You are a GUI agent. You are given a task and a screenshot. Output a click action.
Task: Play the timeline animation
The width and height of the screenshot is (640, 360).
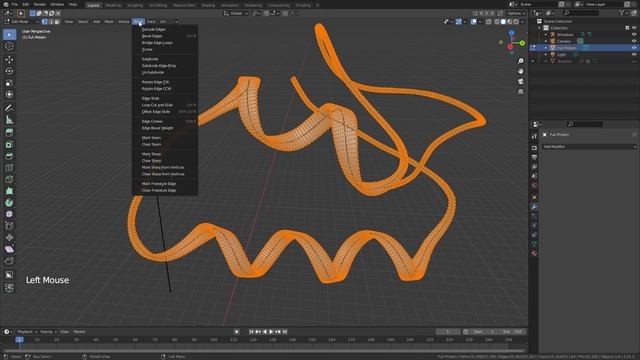pyautogui.click(x=271, y=332)
